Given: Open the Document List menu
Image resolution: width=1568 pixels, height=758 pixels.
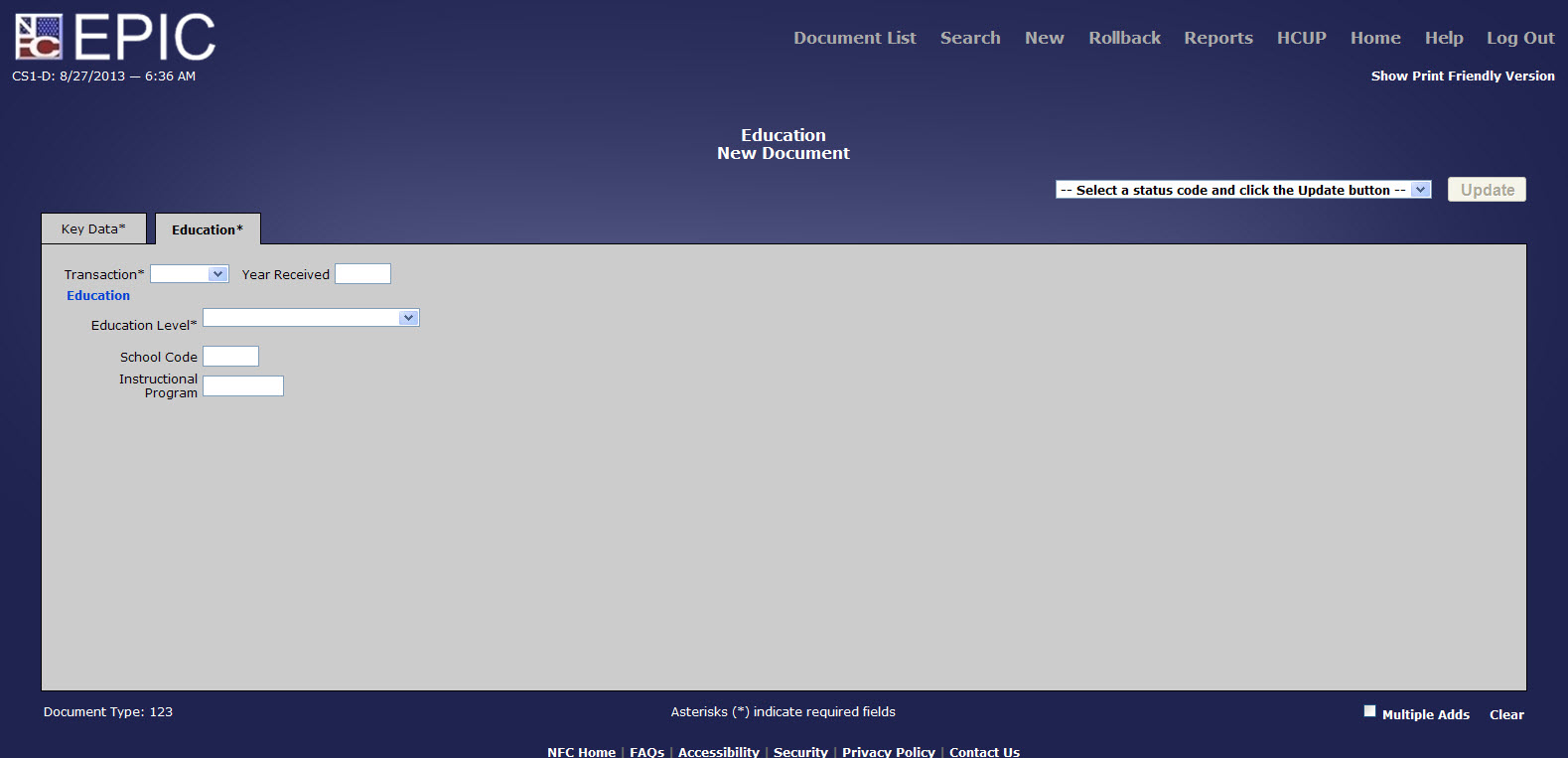Looking at the screenshot, I should [x=854, y=38].
